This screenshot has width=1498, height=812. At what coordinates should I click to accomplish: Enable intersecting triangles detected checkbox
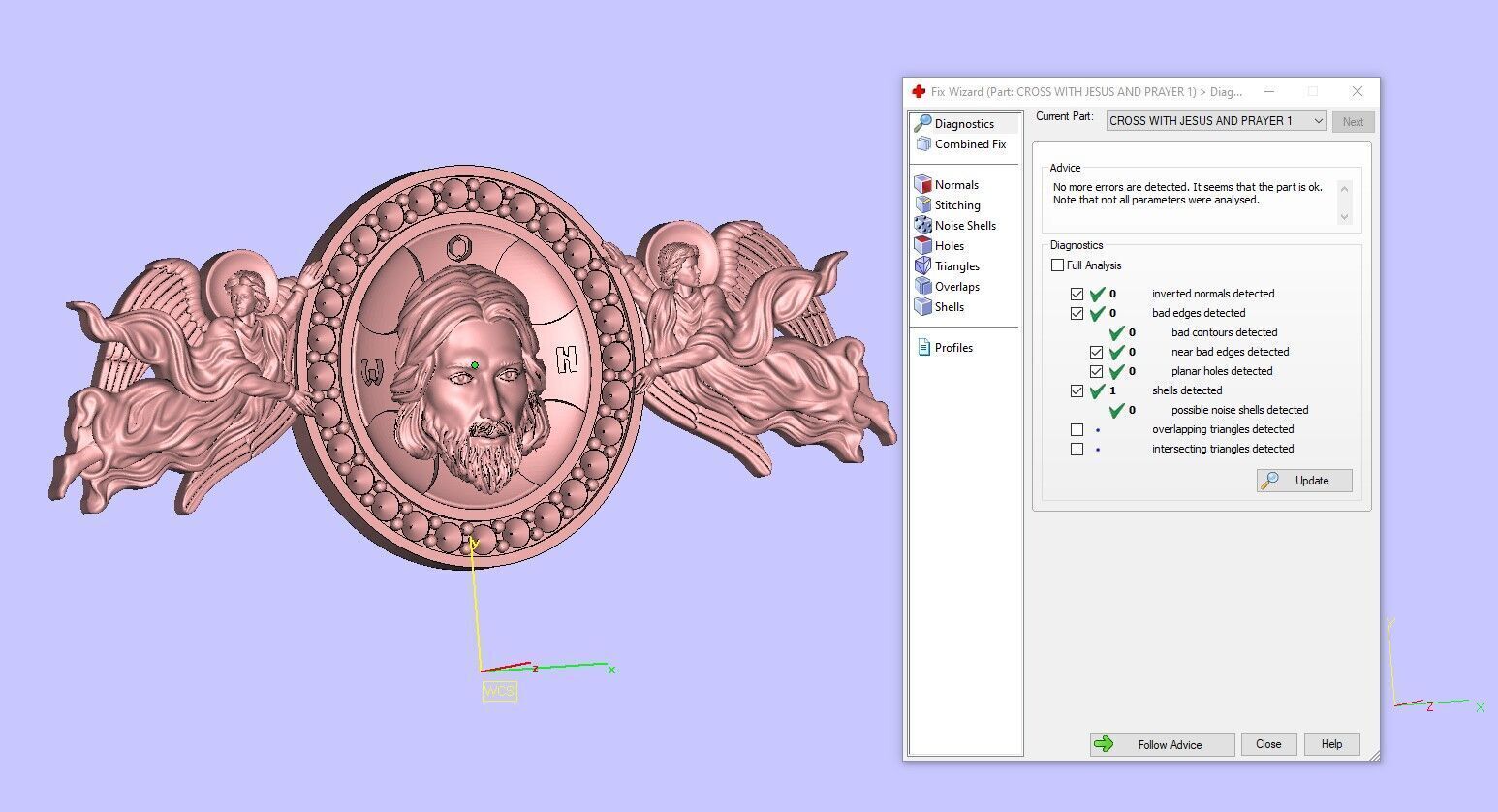coord(1077,449)
